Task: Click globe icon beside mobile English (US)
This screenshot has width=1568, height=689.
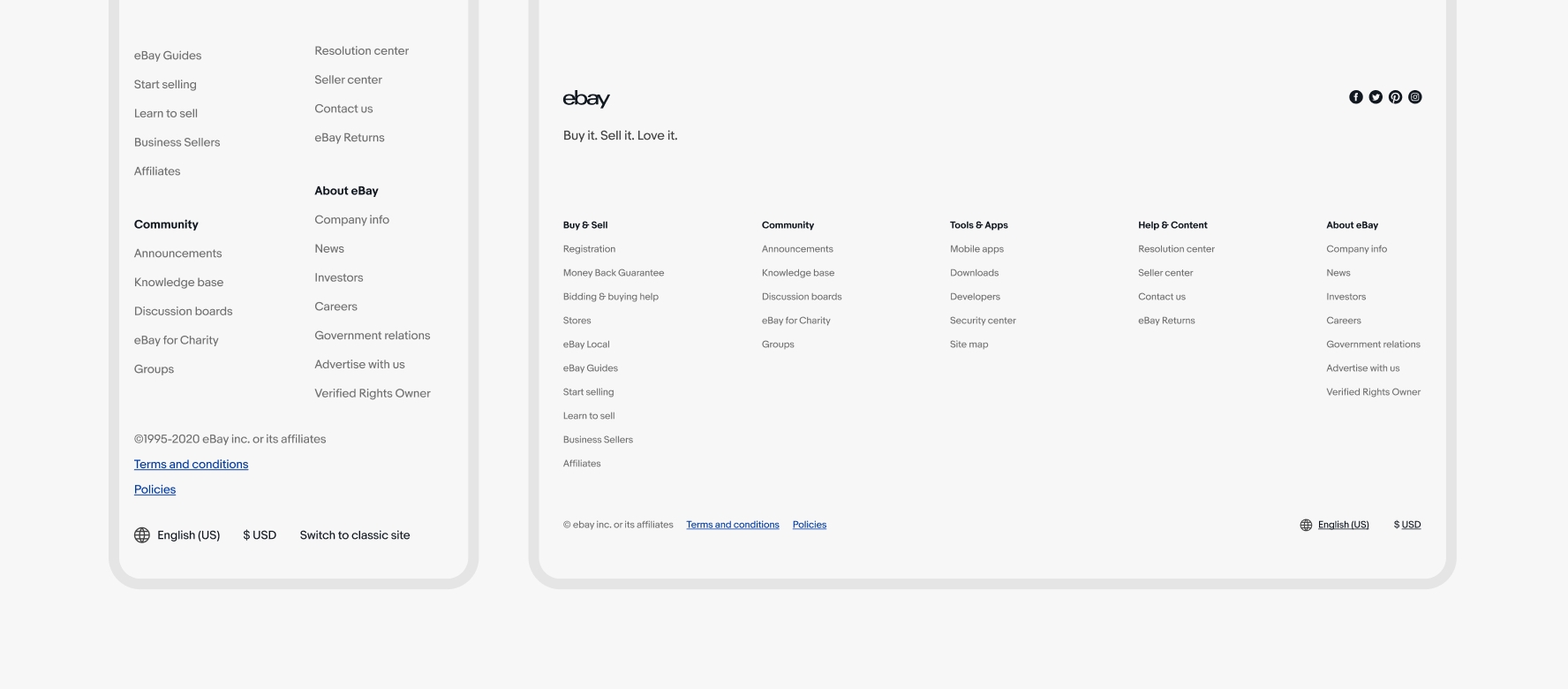Action: pos(142,535)
